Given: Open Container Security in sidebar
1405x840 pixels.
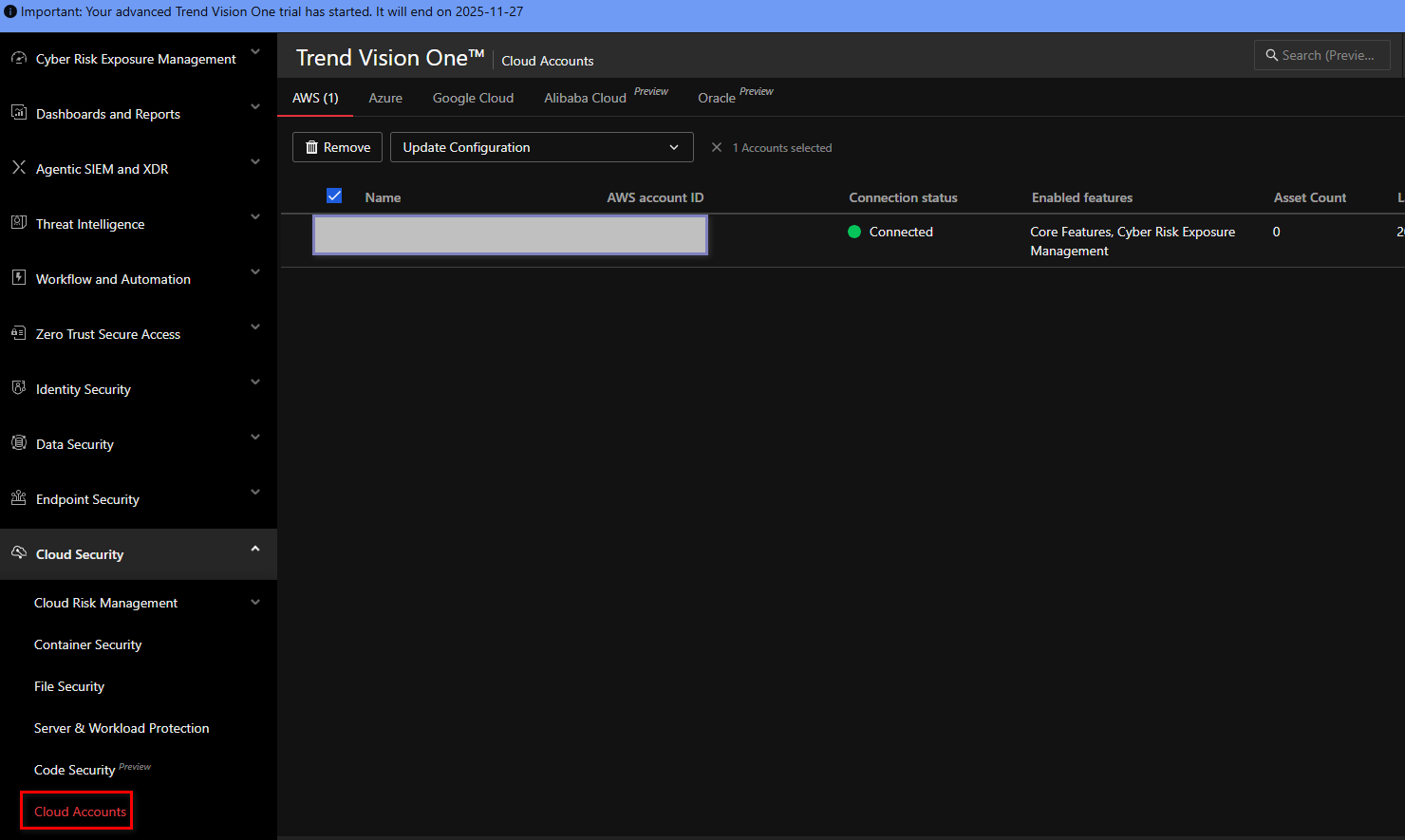Looking at the screenshot, I should [x=87, y=644].
